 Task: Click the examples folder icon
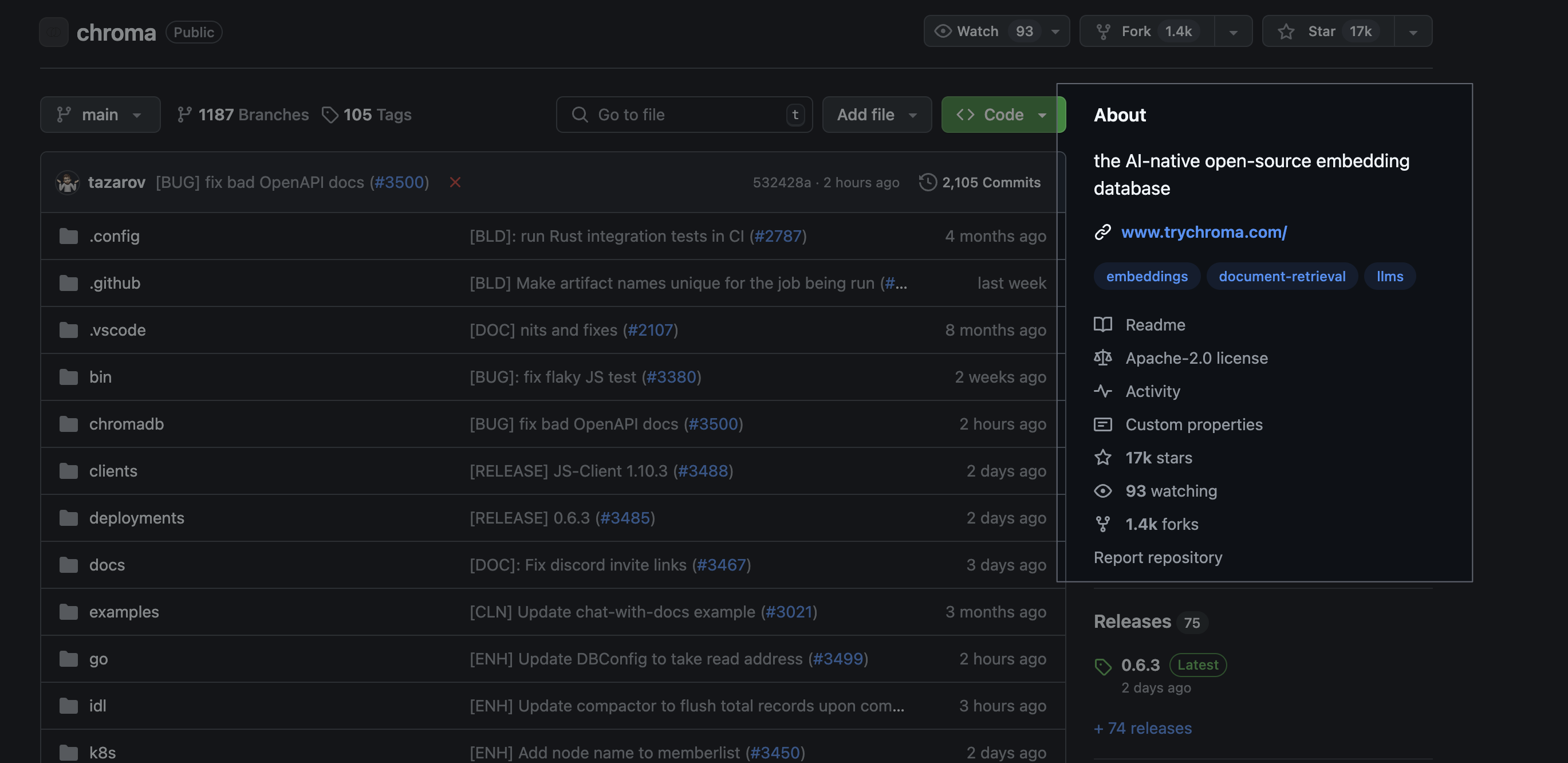[x=69, y=611]
